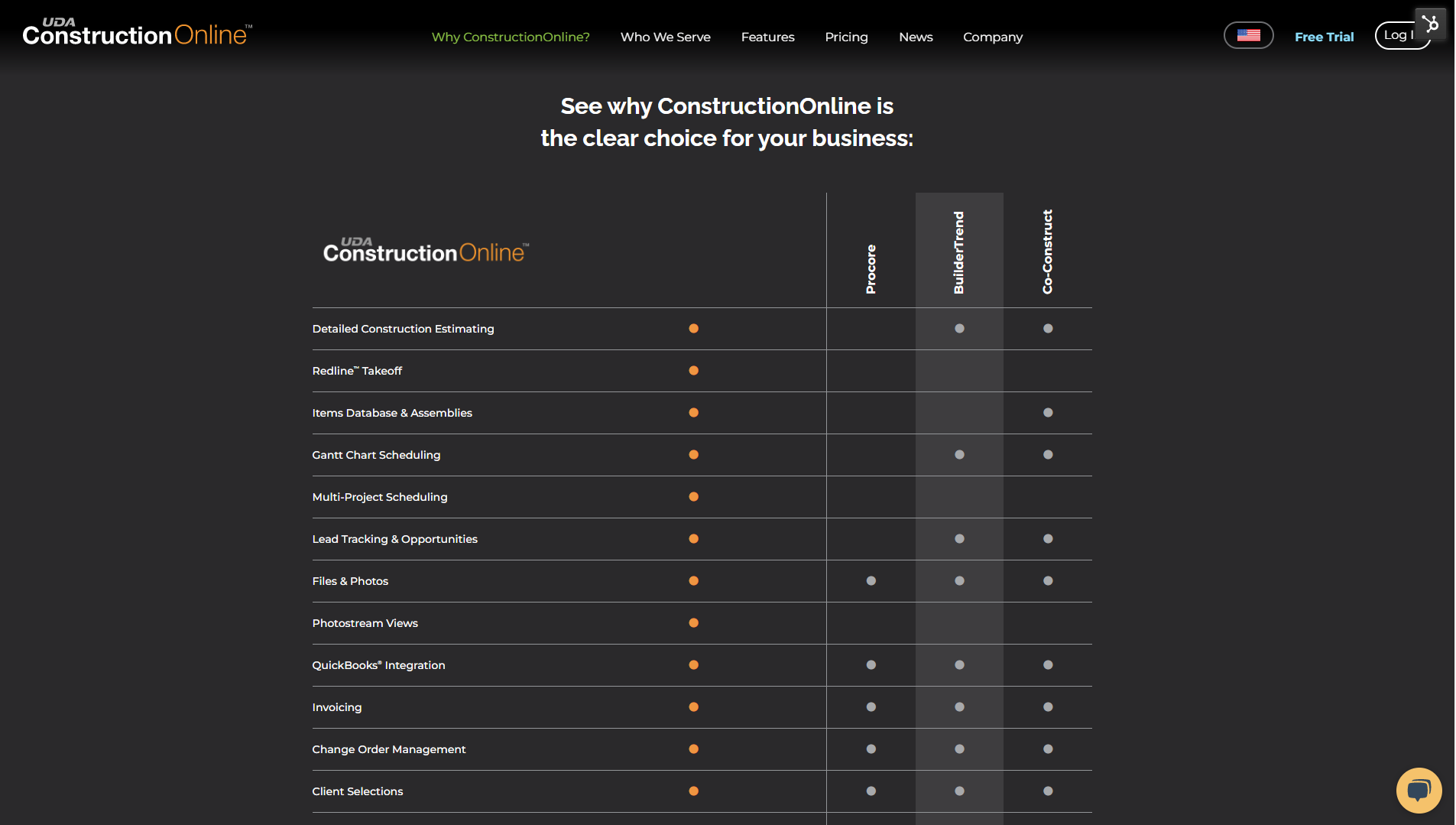Image resolution: width=1456 pixels, height=825 pixels.
Task: Click BuilderTrend's dot for Gantt Chart Scheduling
Action: point(959,454)
